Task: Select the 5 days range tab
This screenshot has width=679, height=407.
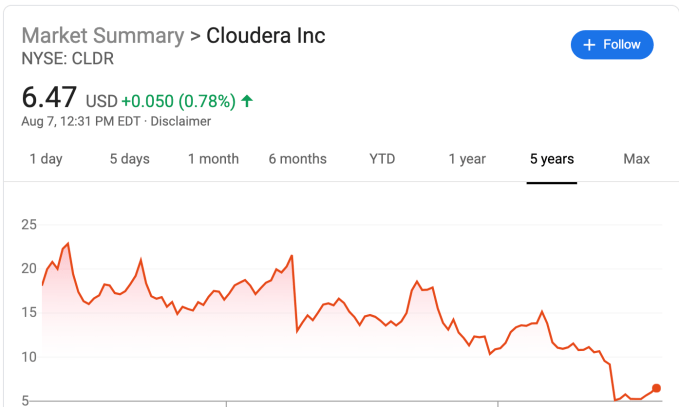Action: click(x=130, y=159)
